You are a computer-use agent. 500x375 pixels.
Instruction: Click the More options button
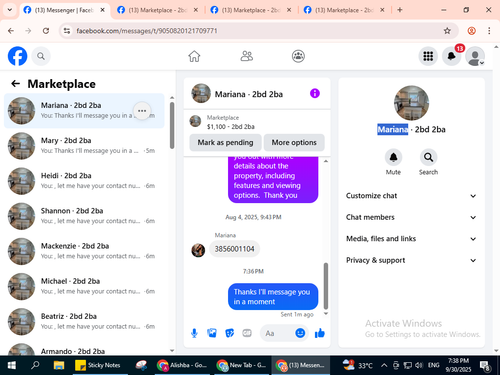click(294, 142)
